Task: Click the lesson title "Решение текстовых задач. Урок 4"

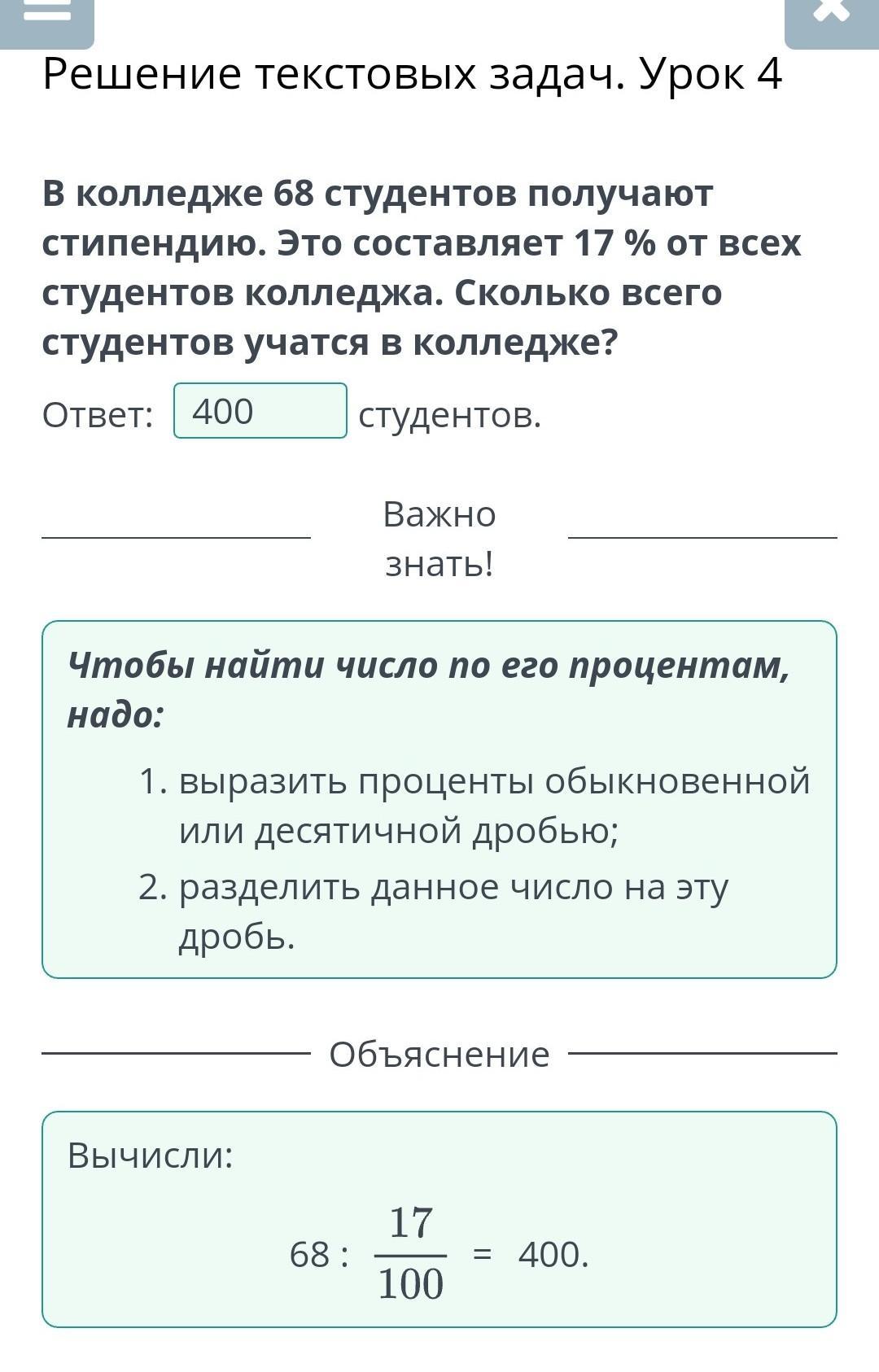Action: tap(412, 75)
